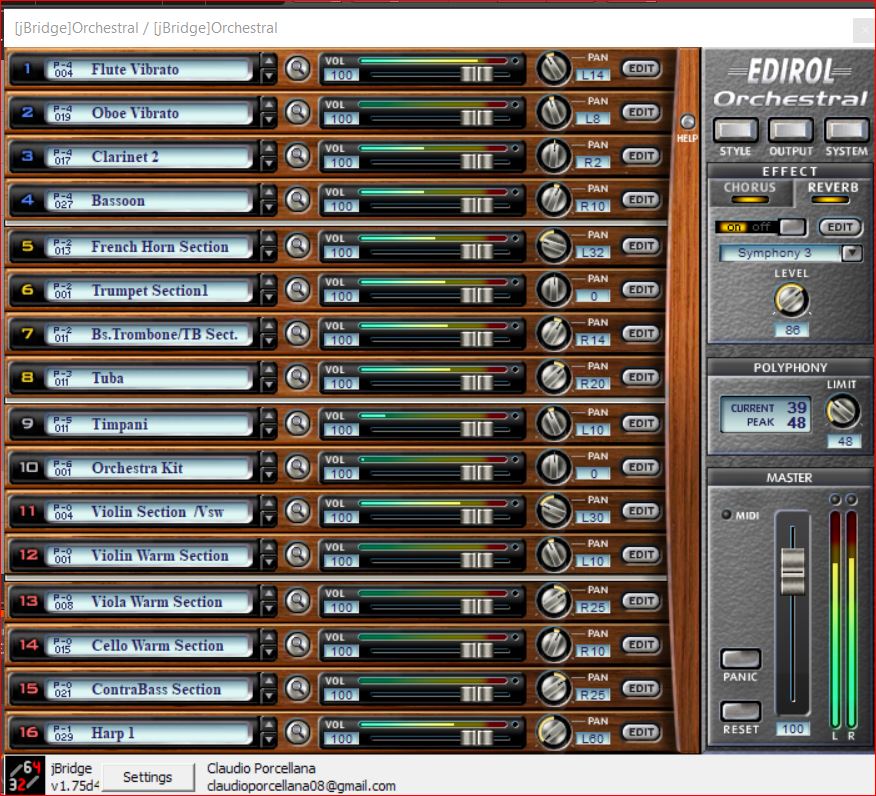Click the volume fader for Viola Warm Section

(477, 607)
